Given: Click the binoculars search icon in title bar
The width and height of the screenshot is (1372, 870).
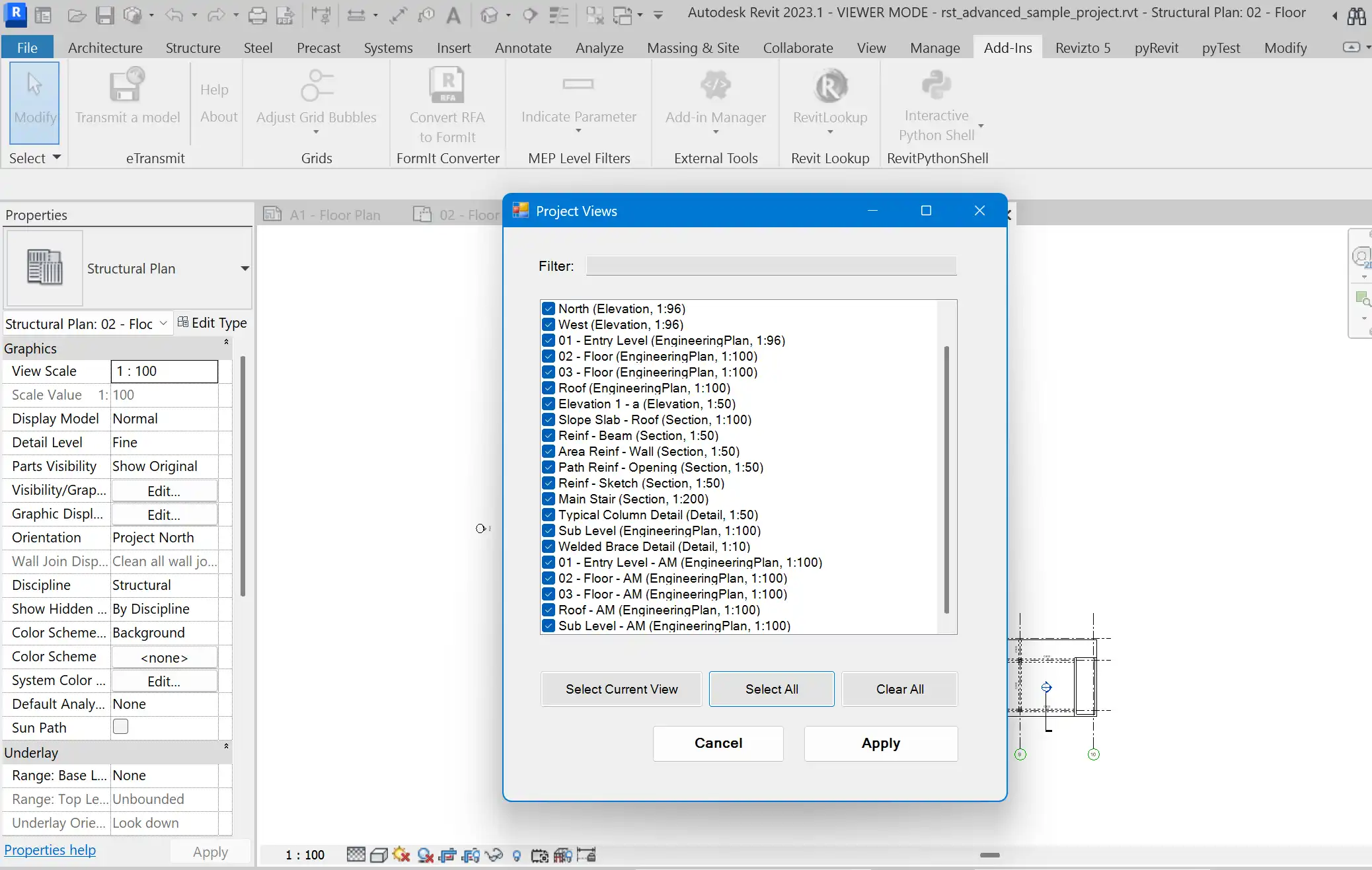Looking at the screenshot, I should click(1356, 15).
